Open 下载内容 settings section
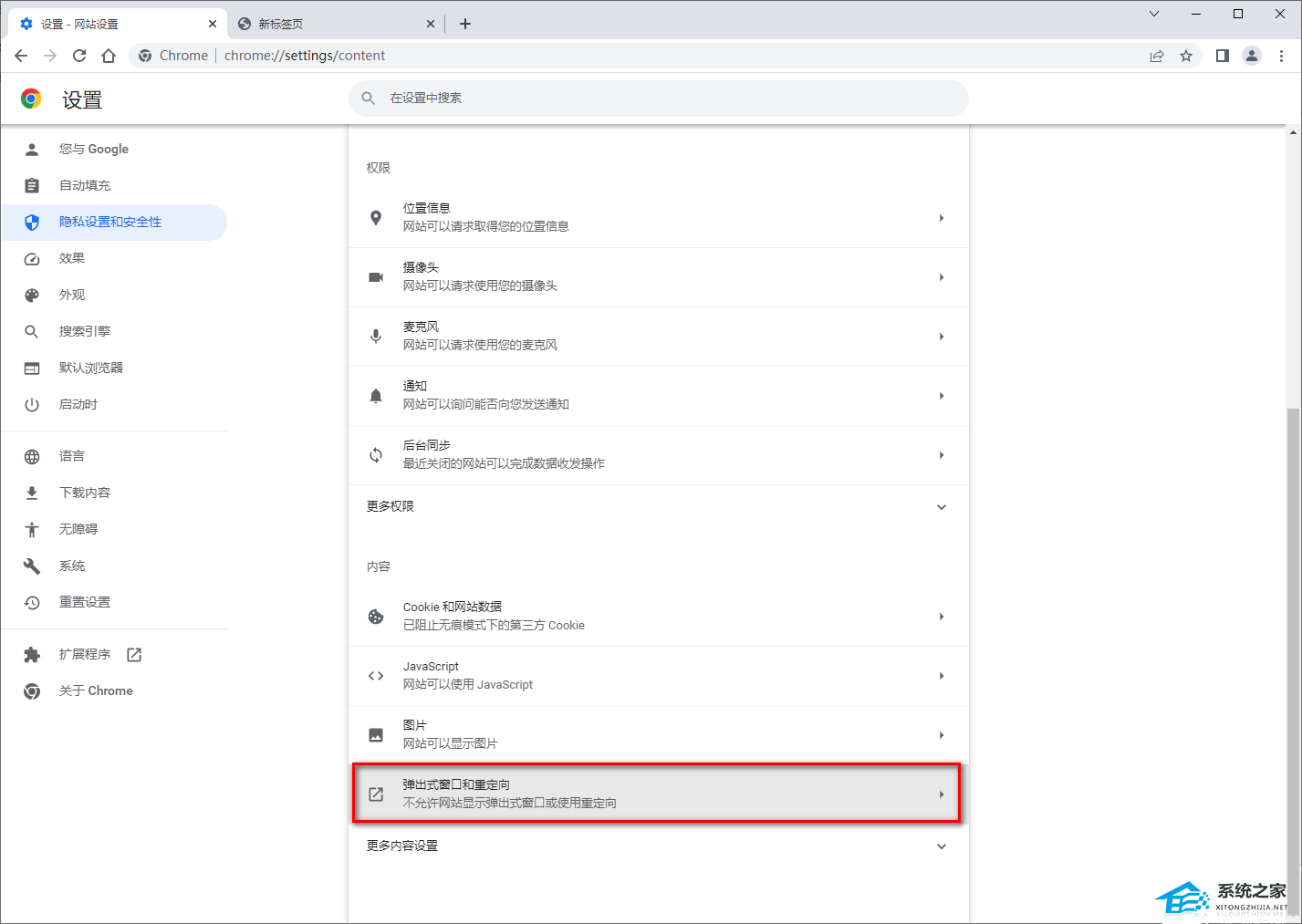Image resolution: width=1302 pixels, height=924 pixels. point(114,493)
